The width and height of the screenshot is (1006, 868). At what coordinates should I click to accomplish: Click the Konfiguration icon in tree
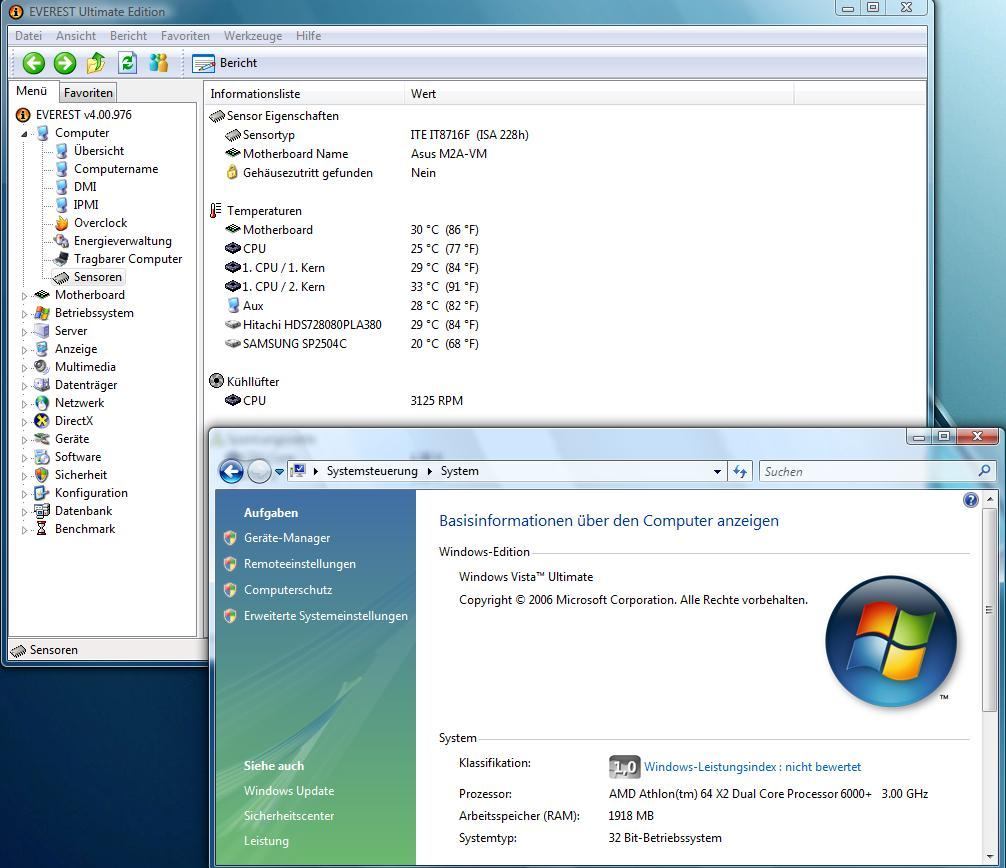42,493
